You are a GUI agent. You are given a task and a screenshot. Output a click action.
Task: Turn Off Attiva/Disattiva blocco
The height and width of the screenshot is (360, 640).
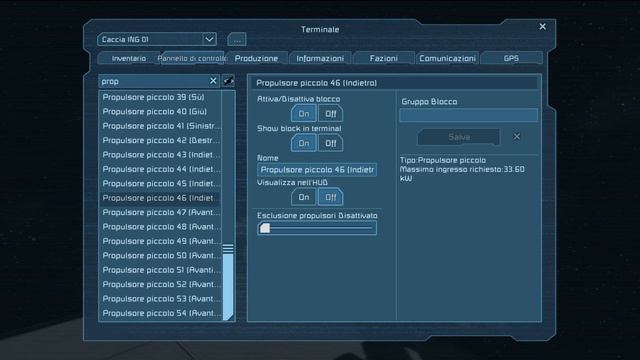click(x=331, y=114)
